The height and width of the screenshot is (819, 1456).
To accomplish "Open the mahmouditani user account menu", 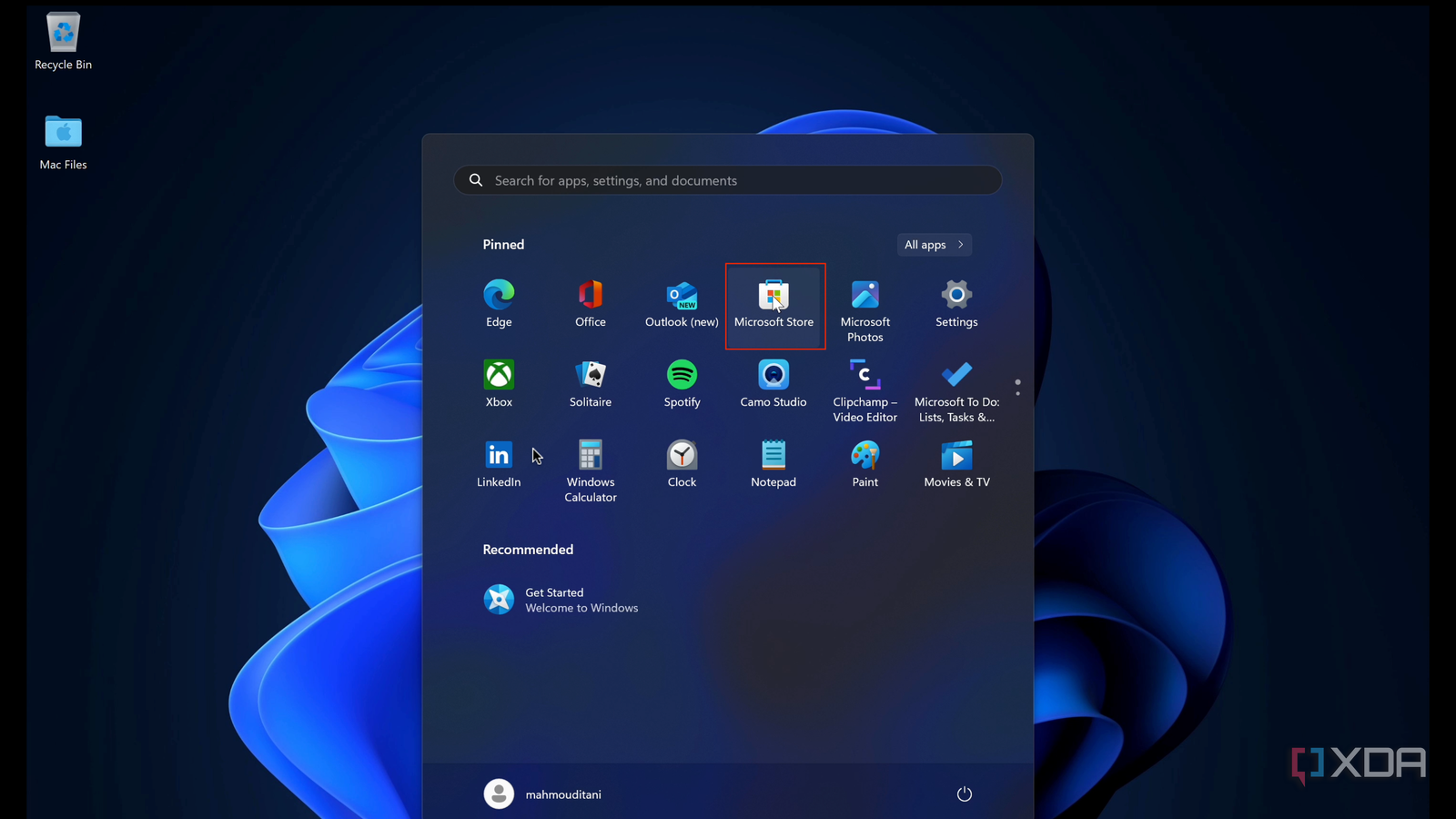I will (542, 794).
